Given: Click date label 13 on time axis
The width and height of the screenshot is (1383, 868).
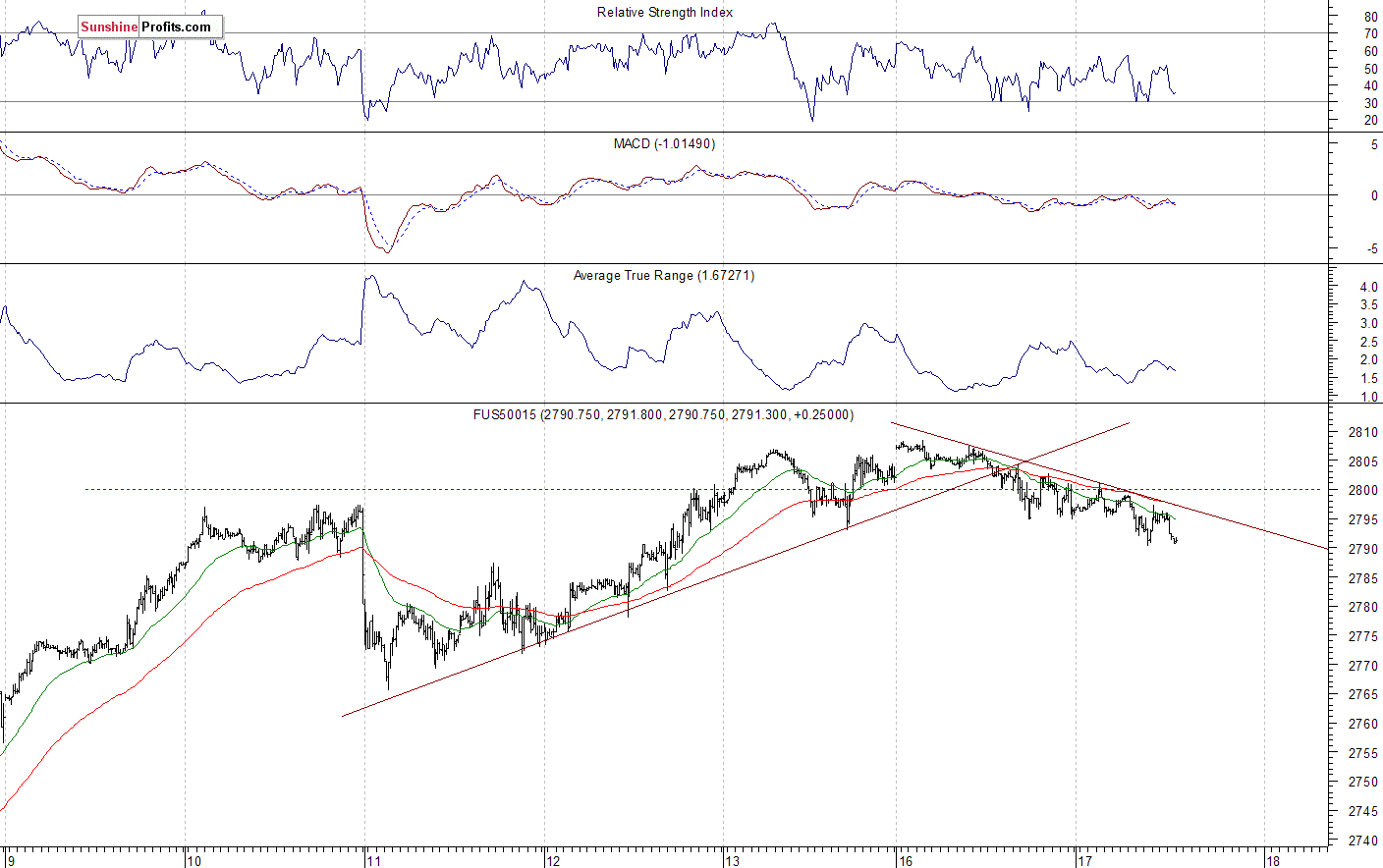Looking at the screenshot, I should (733, 861).
